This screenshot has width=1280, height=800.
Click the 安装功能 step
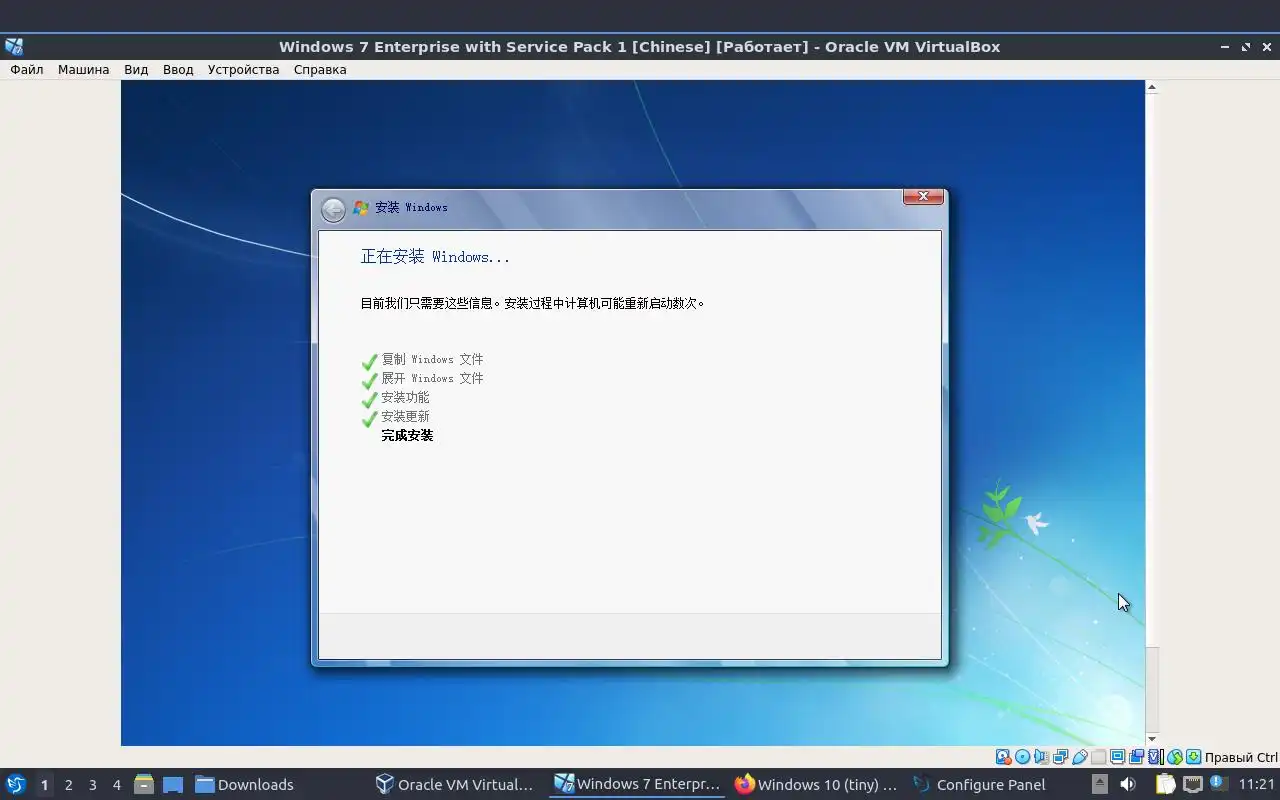point(405,397)
